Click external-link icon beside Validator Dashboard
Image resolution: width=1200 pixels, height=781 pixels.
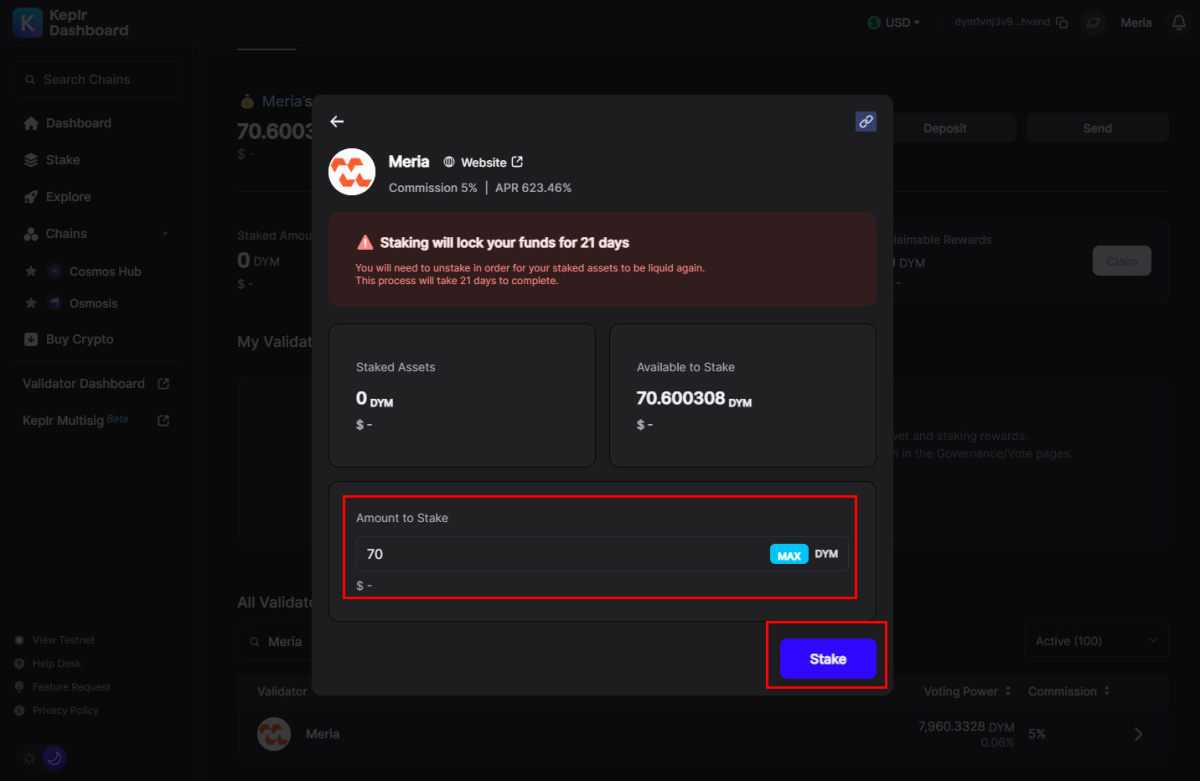pyautogui.click(x=164, y=384)
